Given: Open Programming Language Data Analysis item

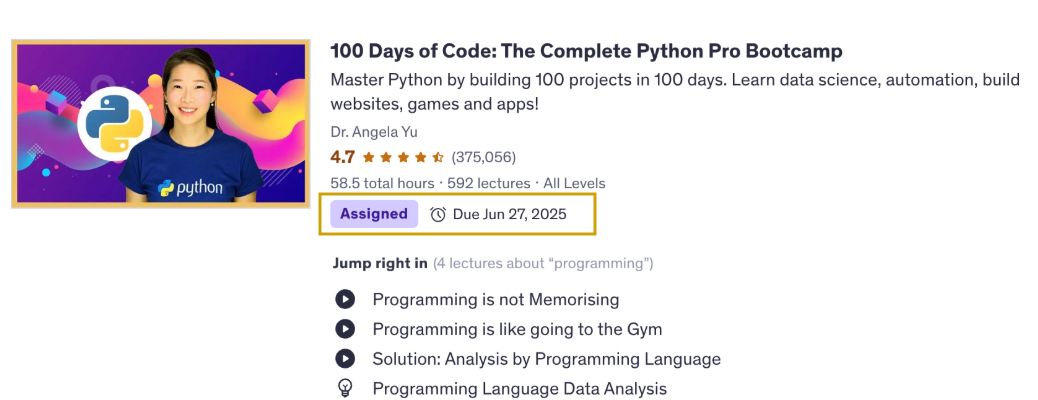Looking at the screenshot, I should coord(520,388).
